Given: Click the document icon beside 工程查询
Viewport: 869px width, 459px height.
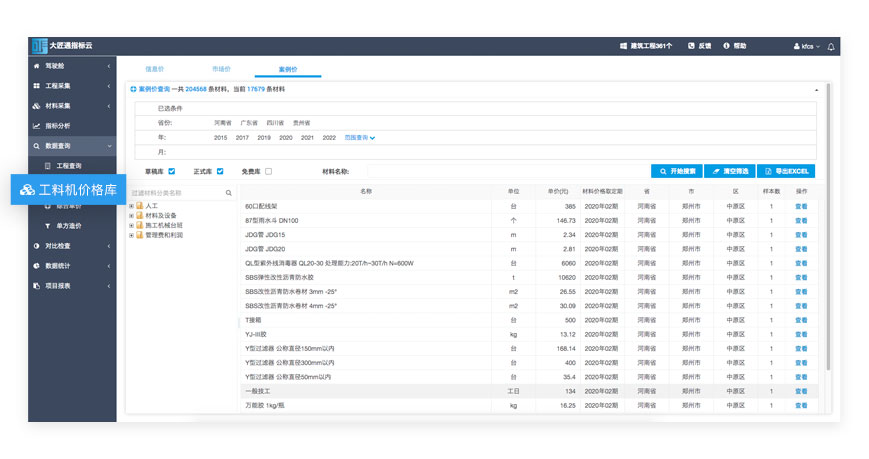Looking at the screenshot, I should point(48,166).
